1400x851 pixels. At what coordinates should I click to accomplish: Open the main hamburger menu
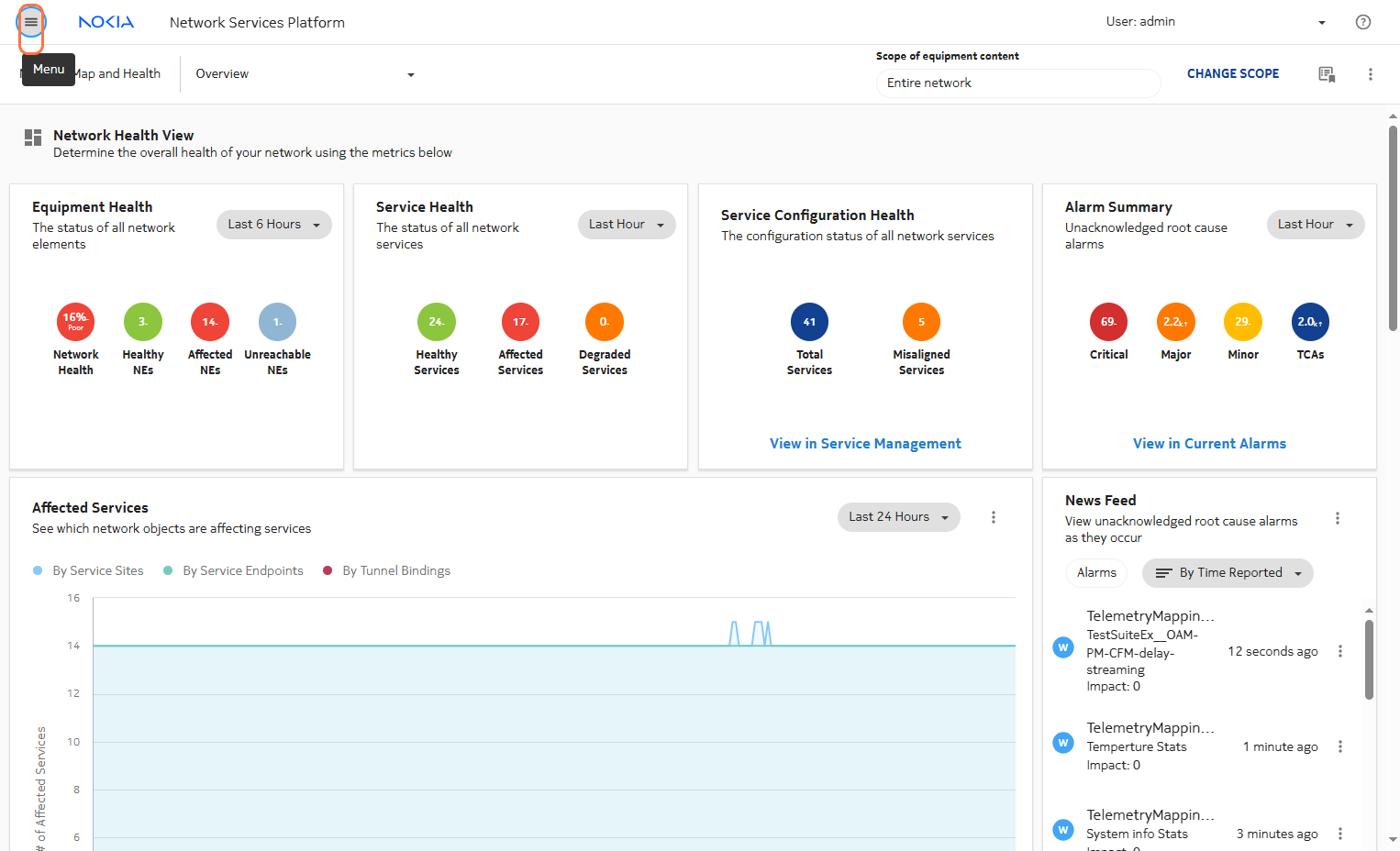[x=31, y=22]
